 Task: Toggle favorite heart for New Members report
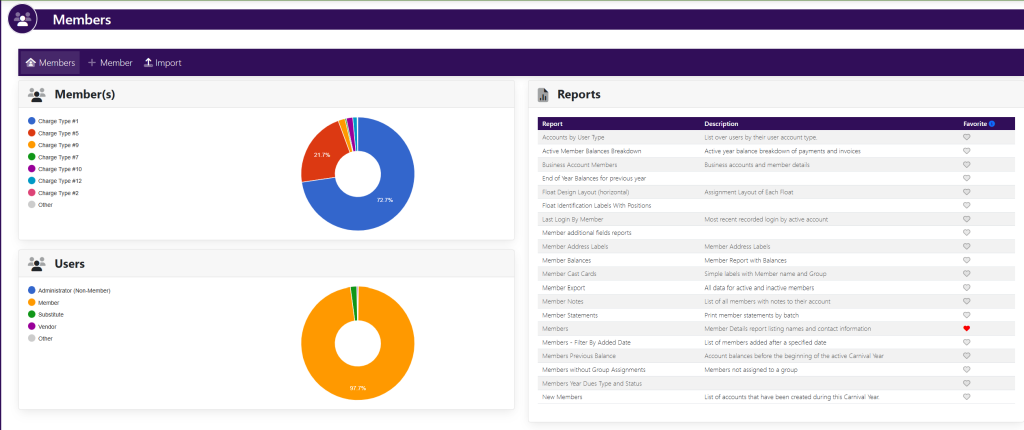(966, 396)
